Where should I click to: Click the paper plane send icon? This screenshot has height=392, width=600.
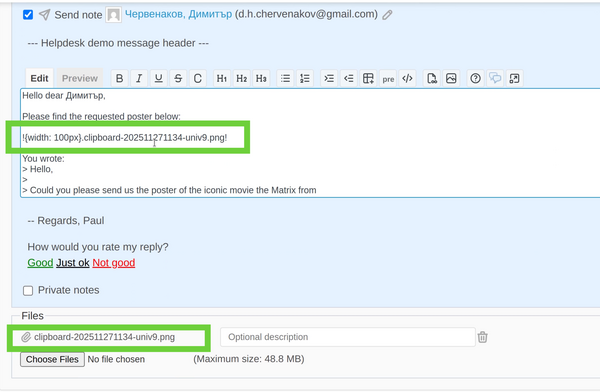[x=44, y=15]
